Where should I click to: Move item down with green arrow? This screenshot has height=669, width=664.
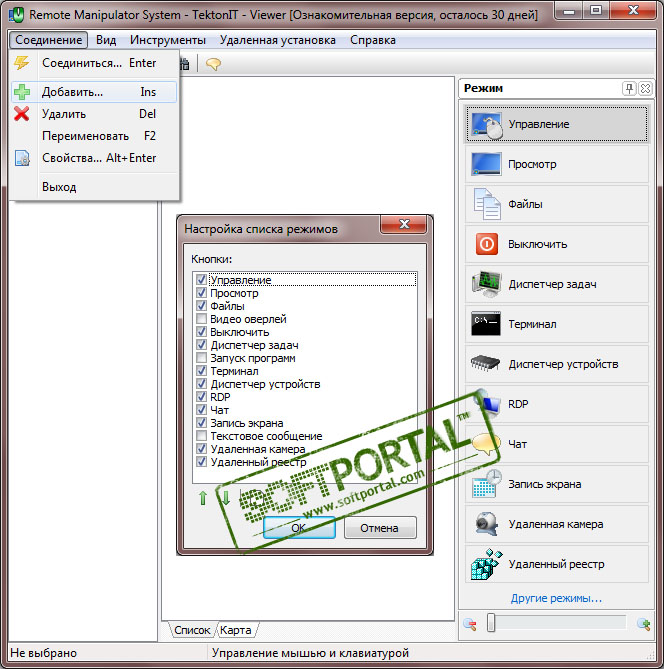click(226, 498)
